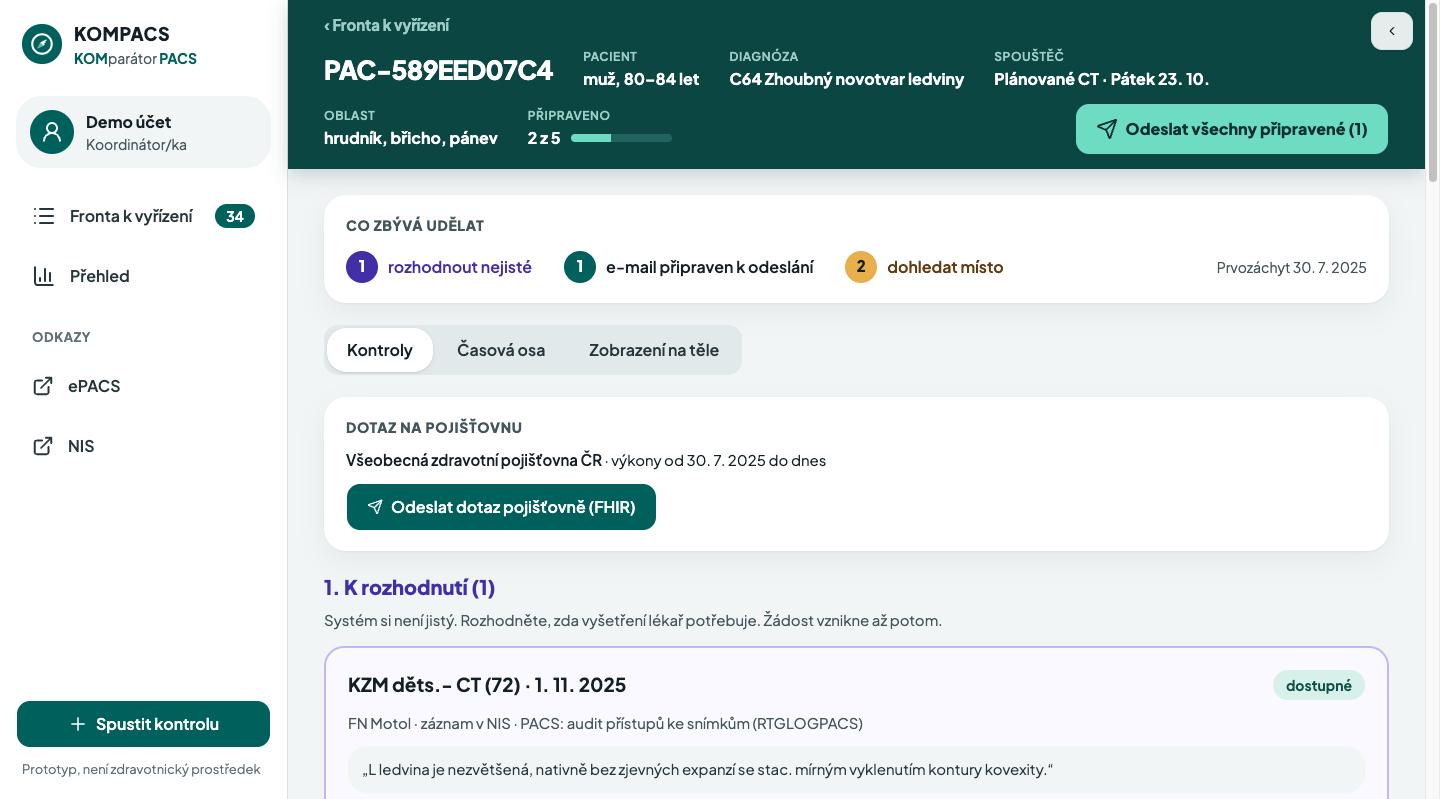Open the Časová osa tab
Viewport: 1440px width, 799px height.
tap(501, 350)
